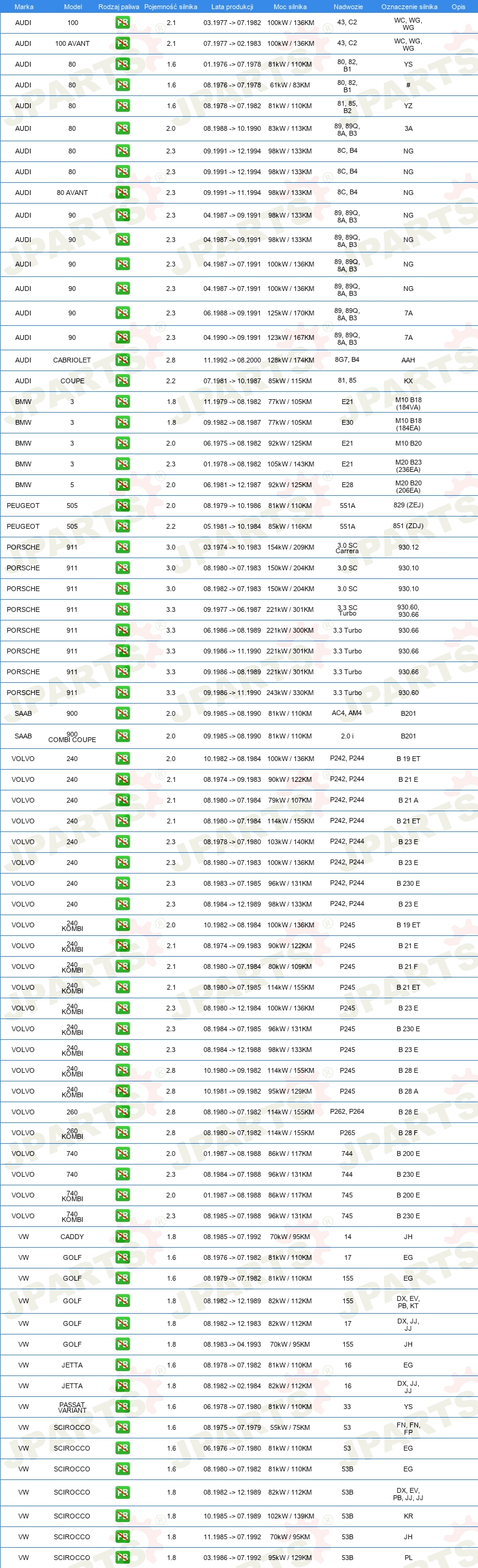Screen dimensions: 478x1568
Task: Click fuel icon in VOLVO 740 KOMBI 2.3 row
Action: (x=122, y=1216)
